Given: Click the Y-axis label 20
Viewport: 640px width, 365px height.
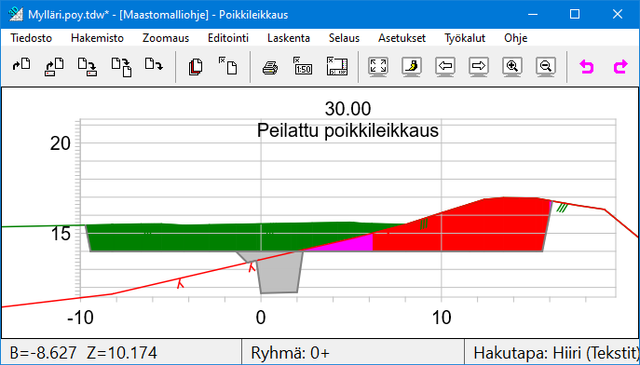Looking at the screenshot, I should click(x=60, y=144).
